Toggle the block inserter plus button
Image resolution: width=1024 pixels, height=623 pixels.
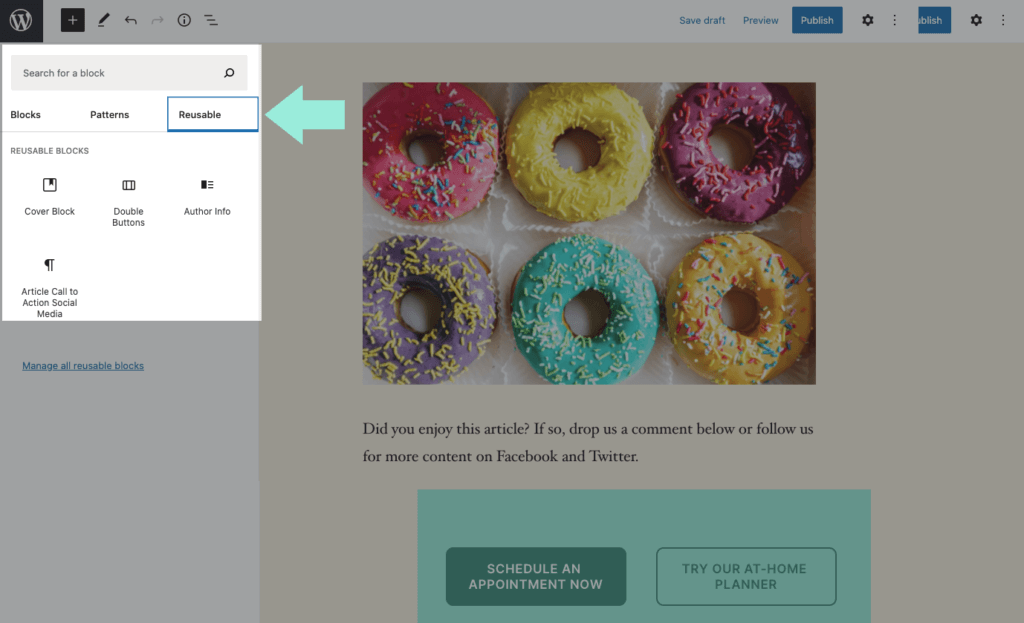tap(72, 20)
